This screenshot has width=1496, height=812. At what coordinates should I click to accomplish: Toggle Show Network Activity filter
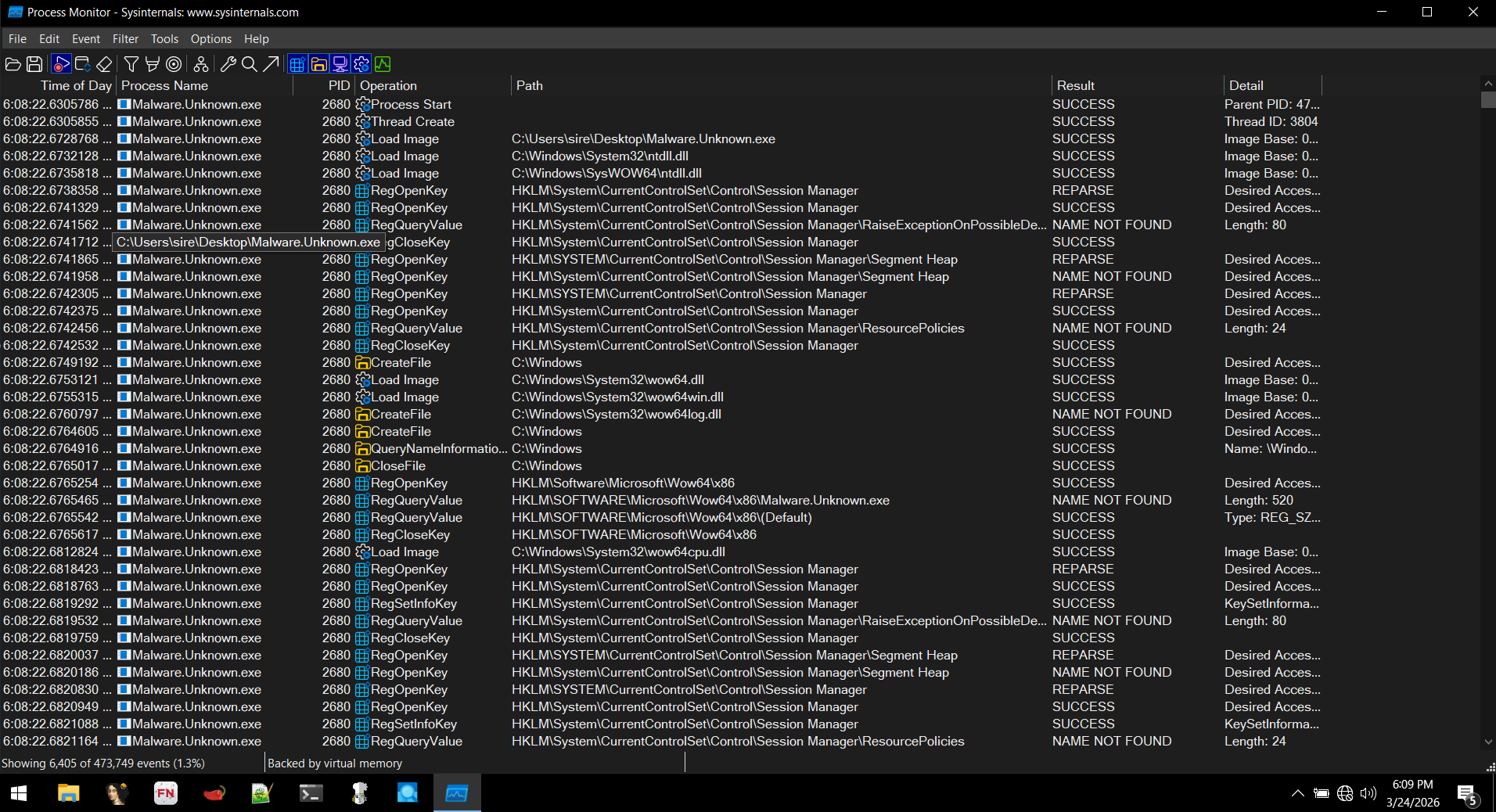340,64
